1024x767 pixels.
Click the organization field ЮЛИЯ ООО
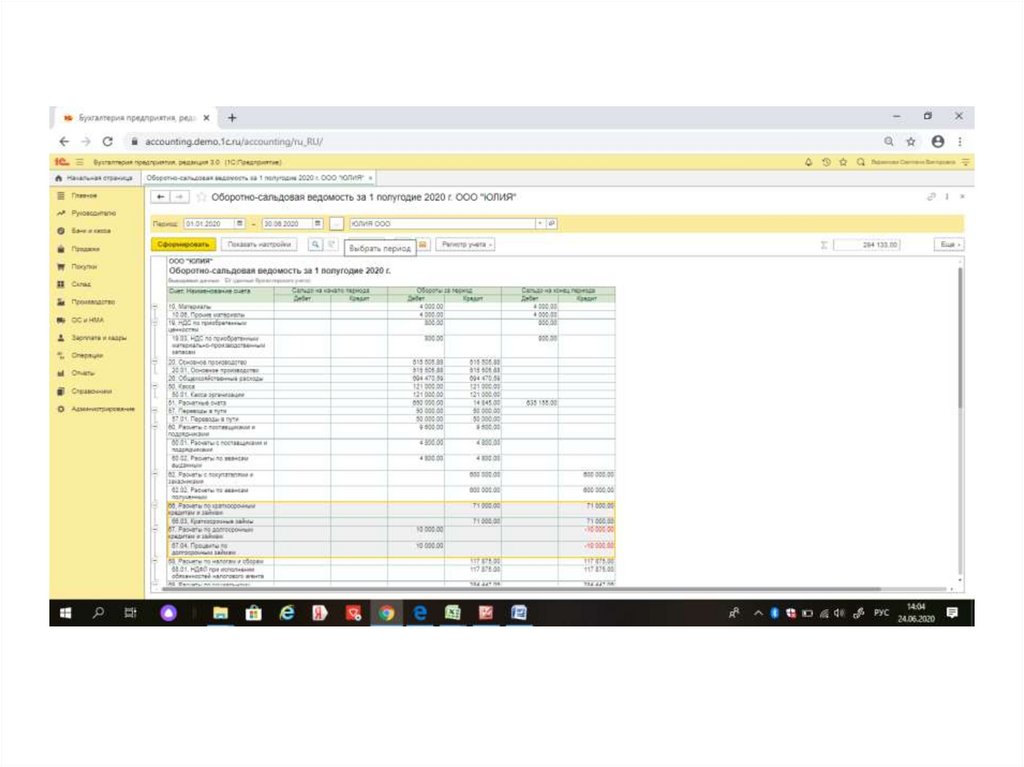coord(442,224)
